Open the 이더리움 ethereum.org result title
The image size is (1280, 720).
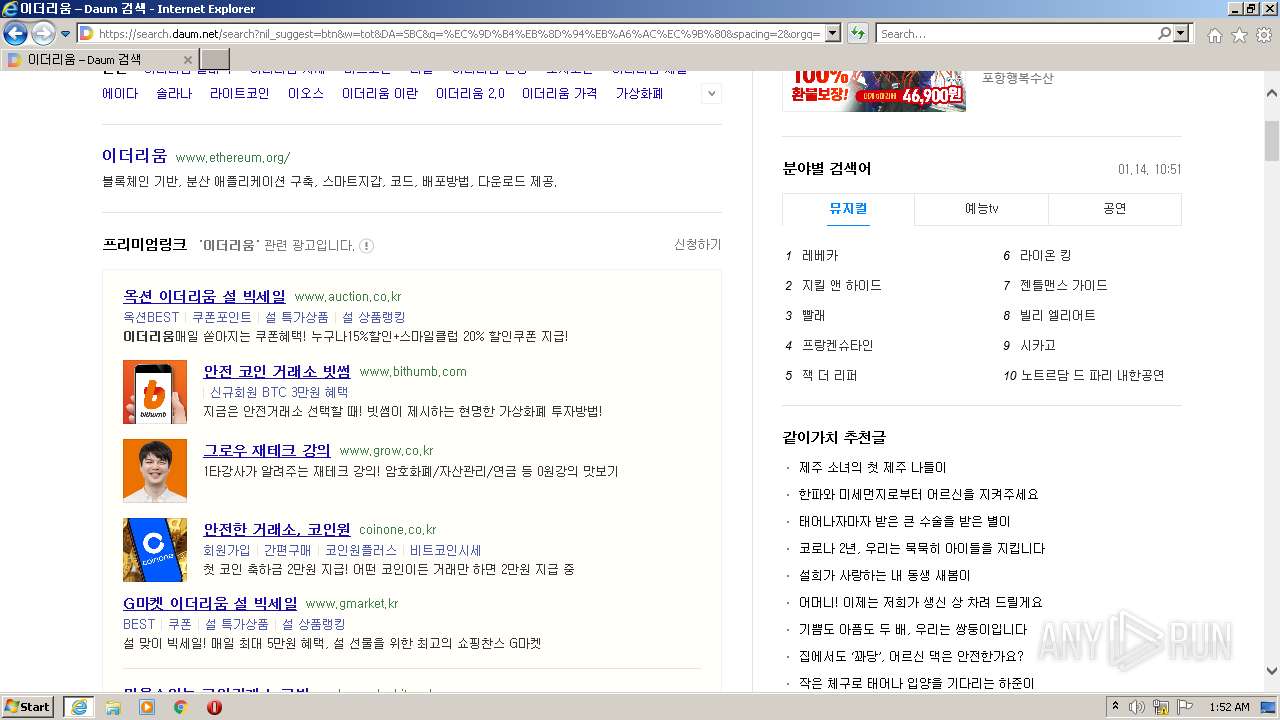[x=134, y=156]
